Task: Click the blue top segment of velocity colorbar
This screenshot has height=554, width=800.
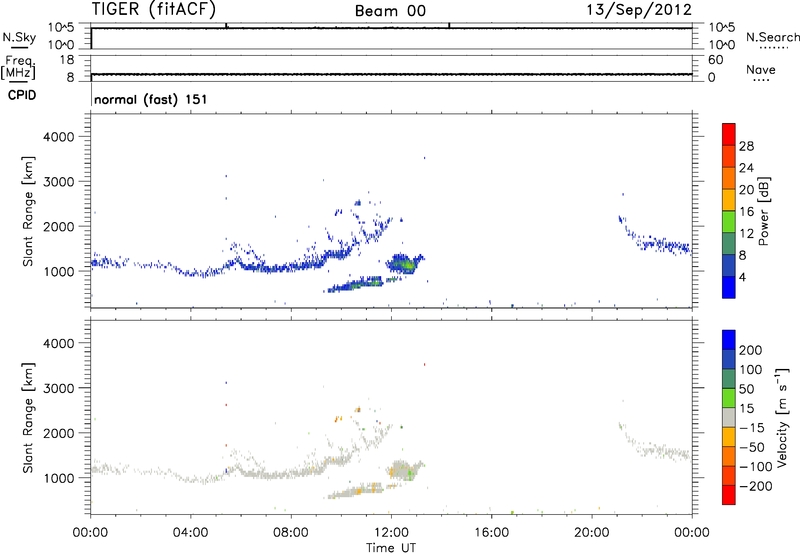Action: (x=729, y=340)
